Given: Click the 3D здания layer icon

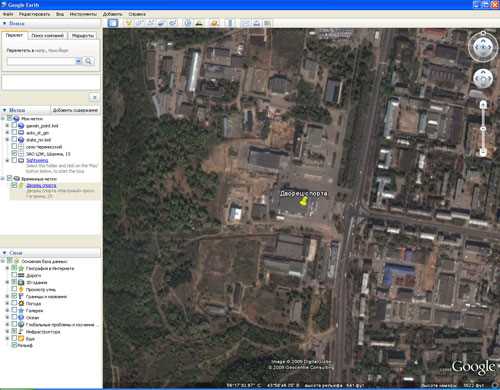Looking at the screenshot, I should click(21, 282).
